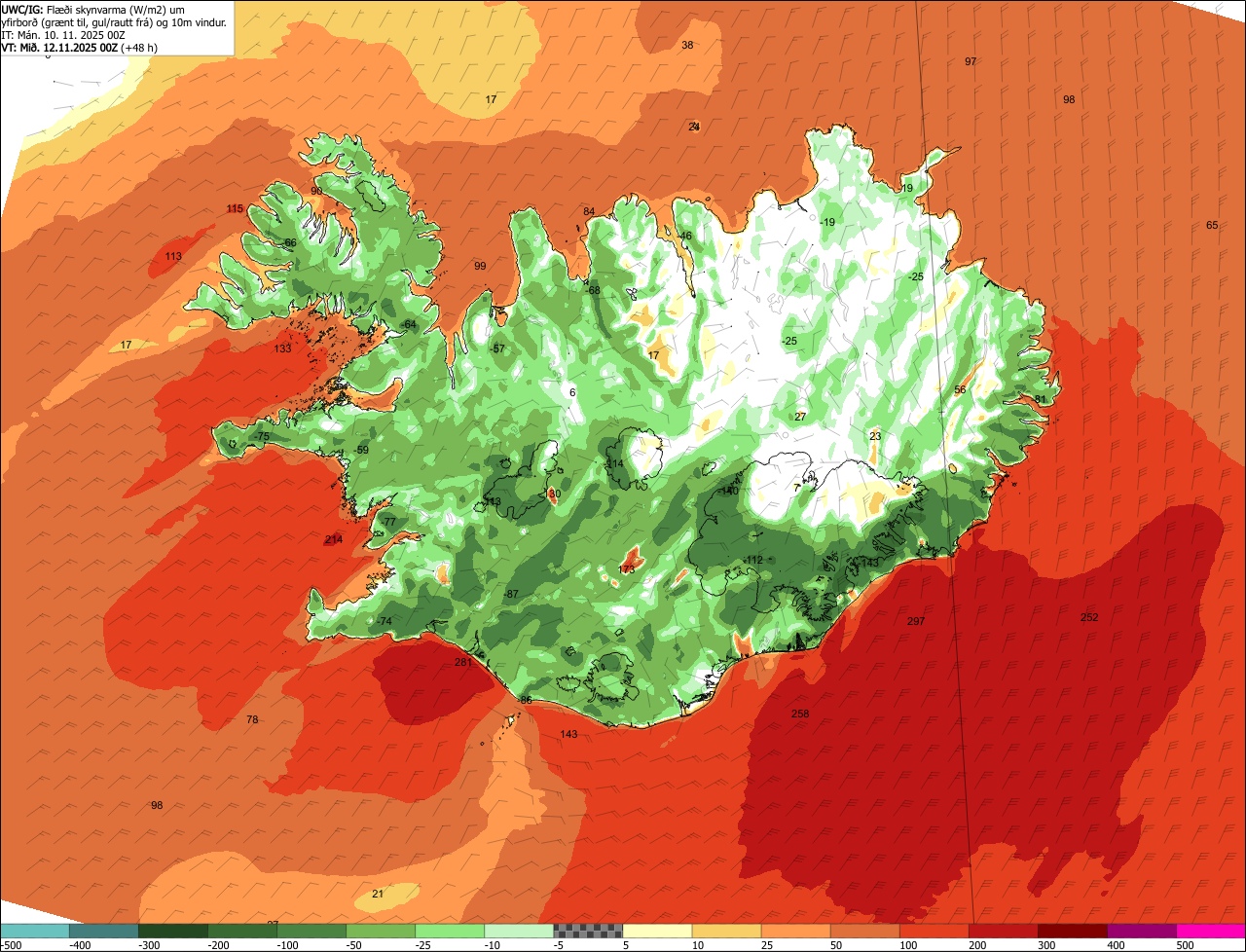The image size is (1246, 952).
Task: Click the flux value 27 on the map
Action: 800,416
